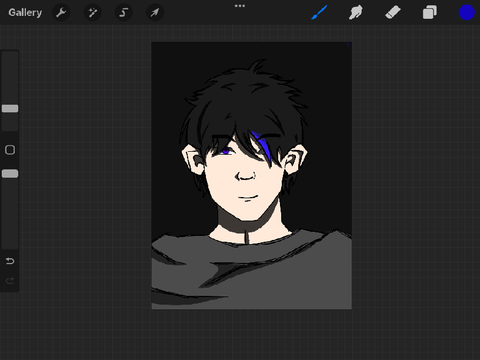
Task: Select the Smudge tool
Action: [x=356, y=13]
